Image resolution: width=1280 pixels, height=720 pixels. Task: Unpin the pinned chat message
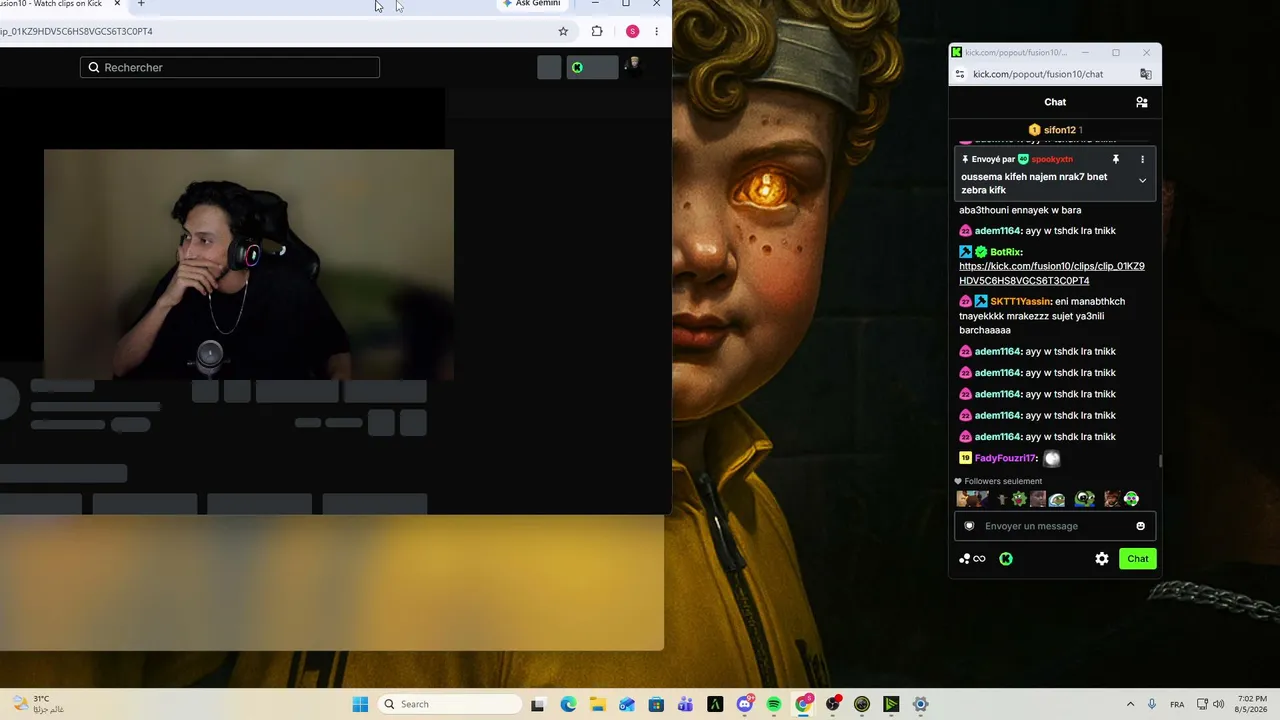click(x=1116, y=159)
